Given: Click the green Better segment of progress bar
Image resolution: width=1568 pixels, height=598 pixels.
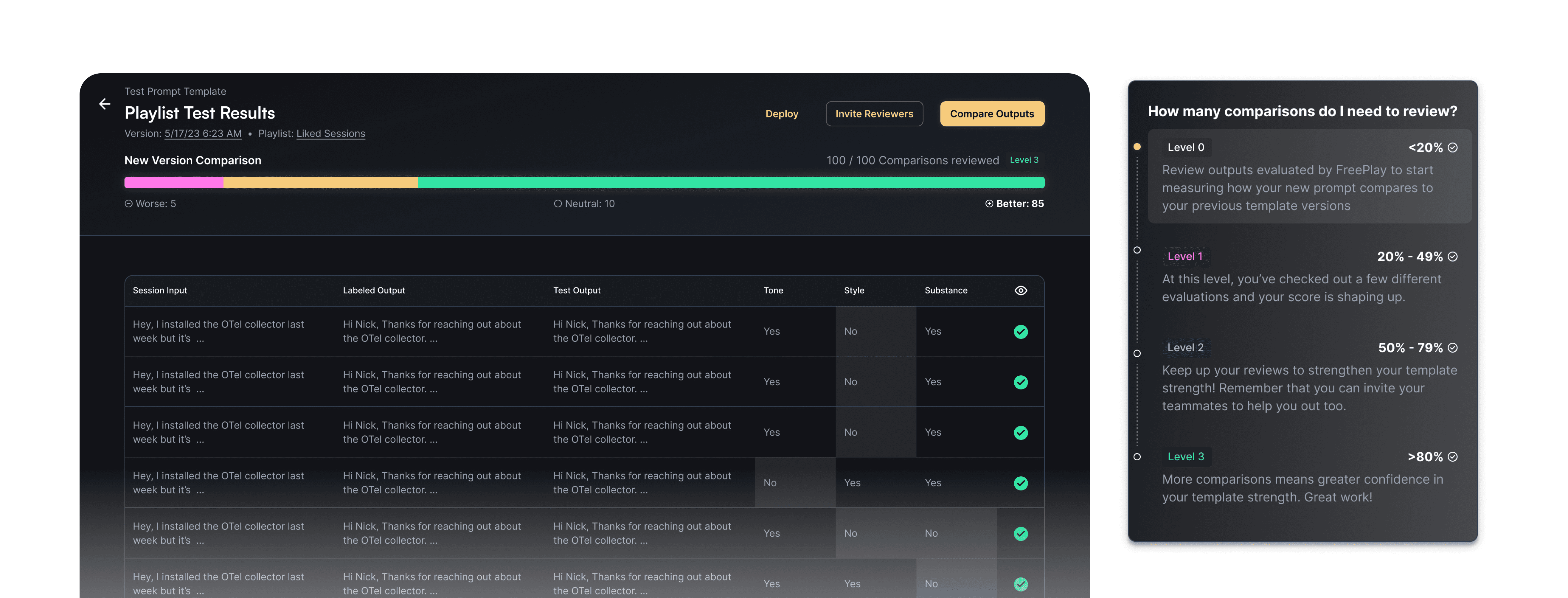Looking at the screenshot, I should (x=730, y=183).
